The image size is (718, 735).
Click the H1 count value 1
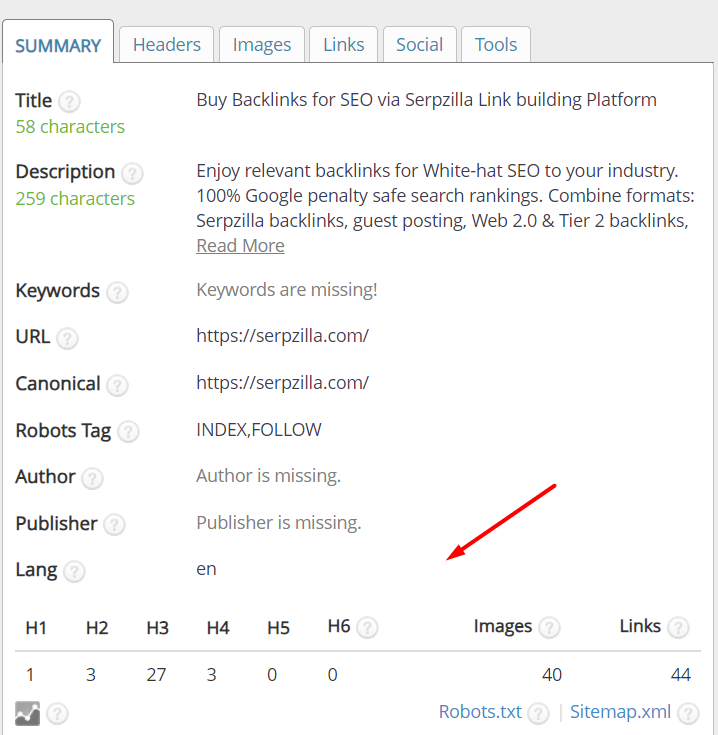pyautogui.click(x=30, y=675)
